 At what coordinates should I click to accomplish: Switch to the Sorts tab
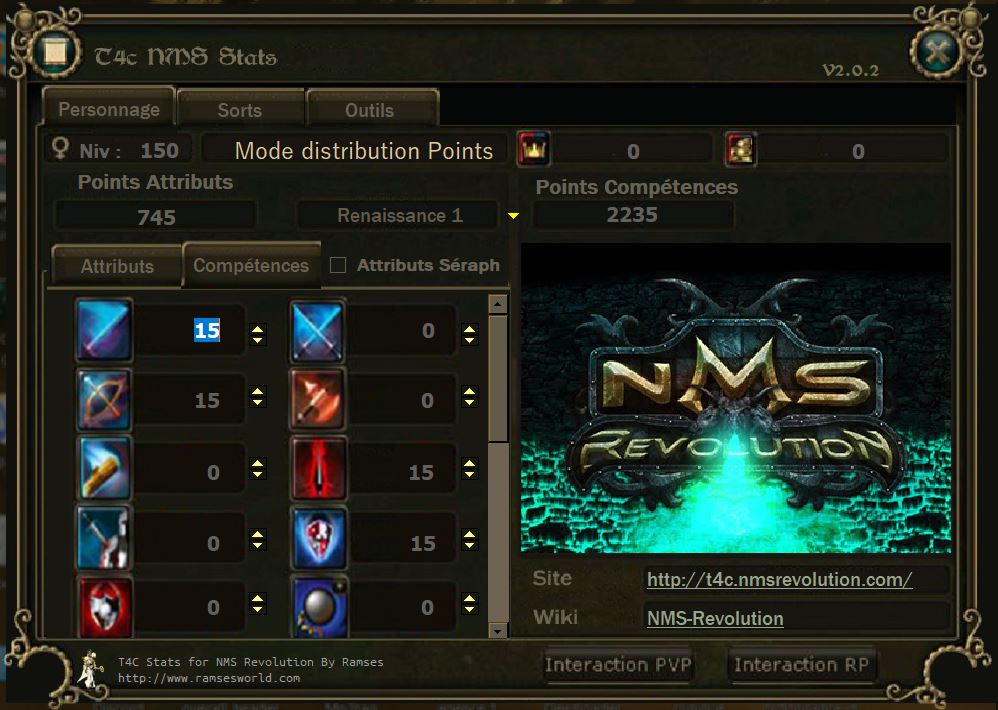tap(240, 109)
